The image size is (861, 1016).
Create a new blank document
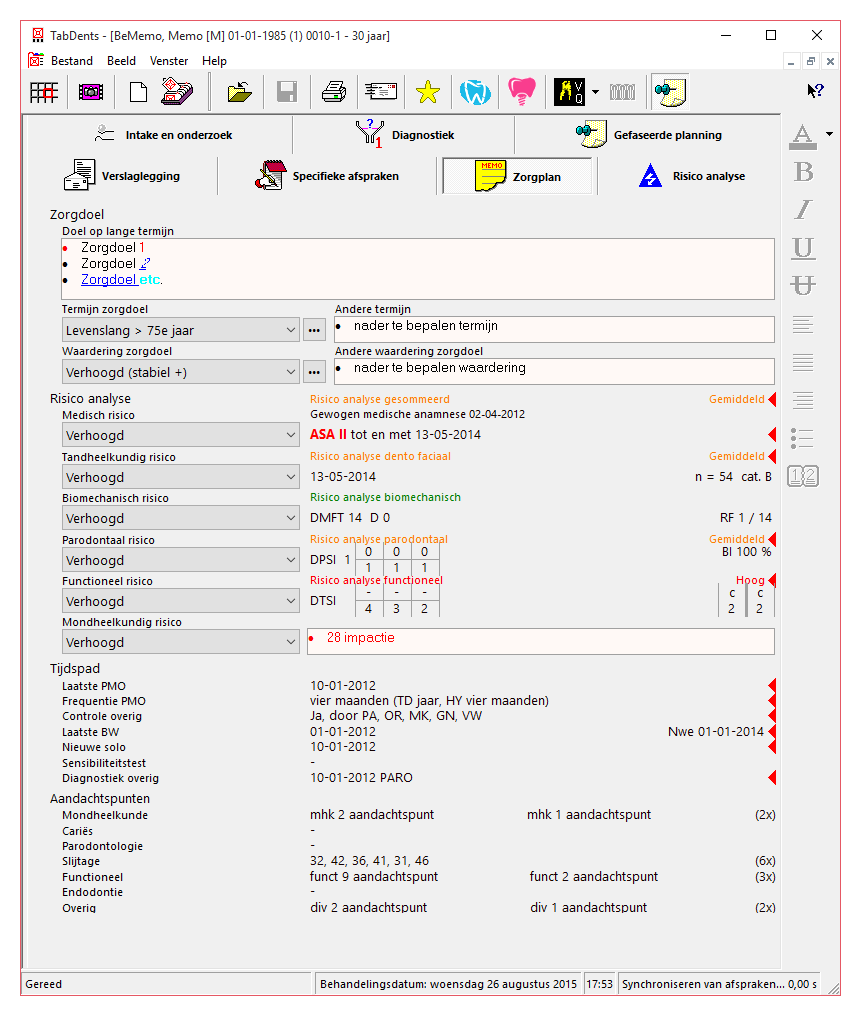138,92
